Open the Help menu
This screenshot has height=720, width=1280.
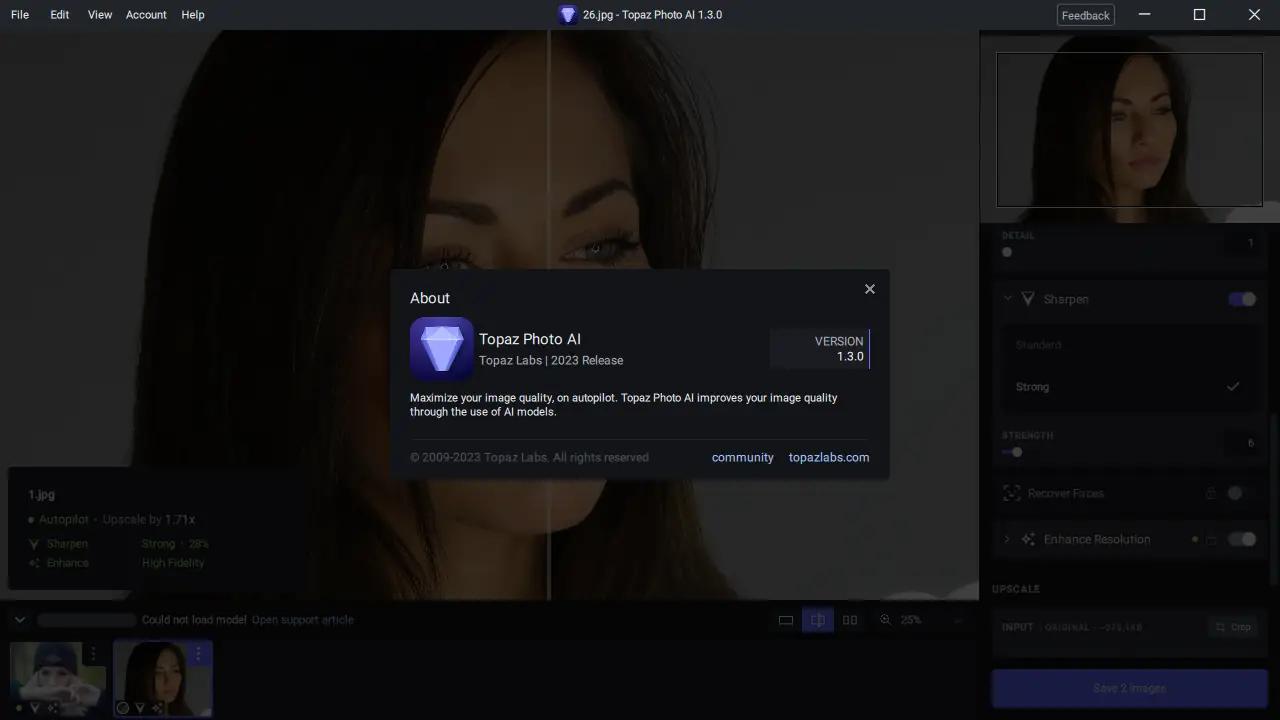tap(193, 15)
